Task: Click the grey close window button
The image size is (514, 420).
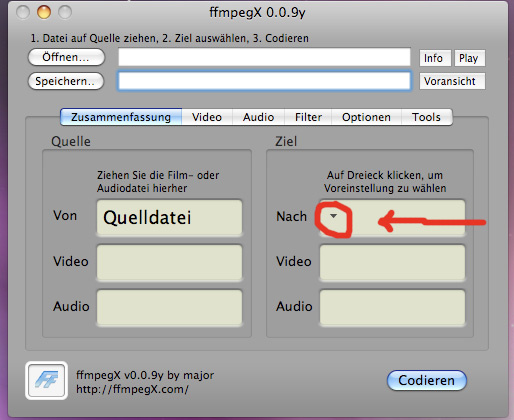Action: pos(23,12)
